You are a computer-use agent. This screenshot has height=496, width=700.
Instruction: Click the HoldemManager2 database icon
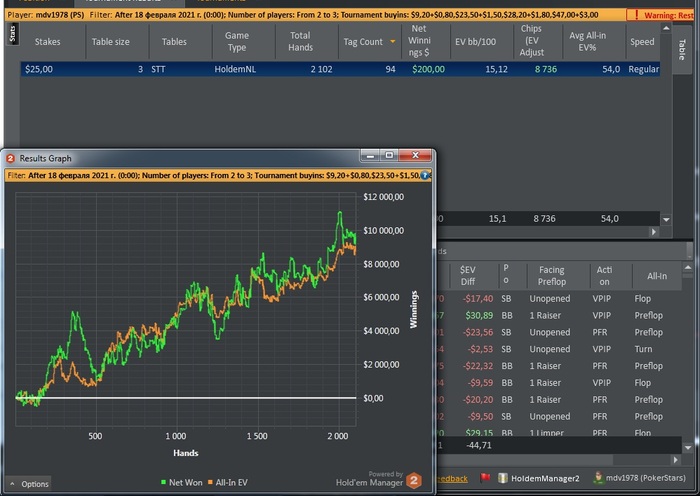coord(503,478)
